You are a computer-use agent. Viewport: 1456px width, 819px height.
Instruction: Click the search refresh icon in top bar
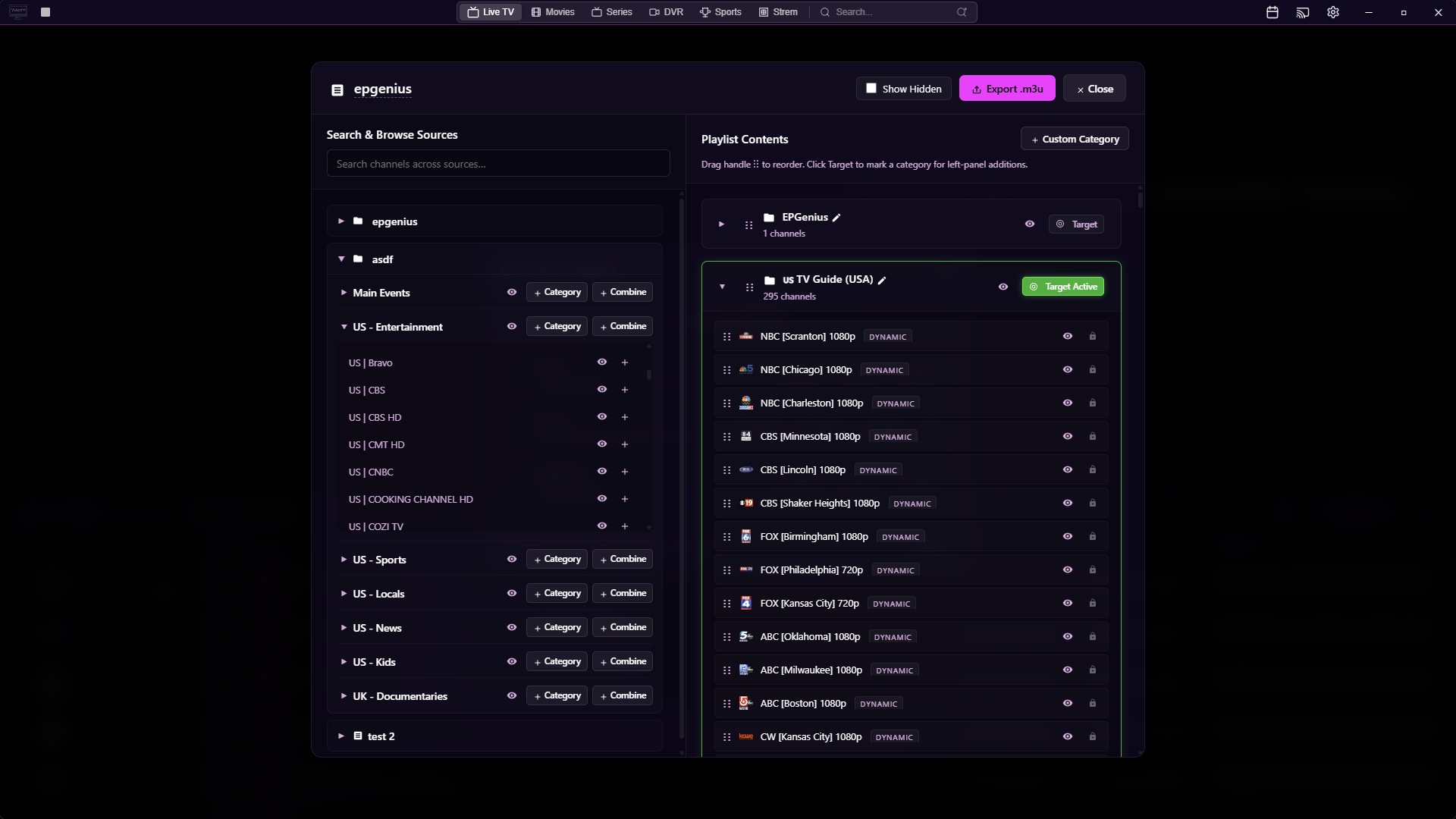pos(962,12)
